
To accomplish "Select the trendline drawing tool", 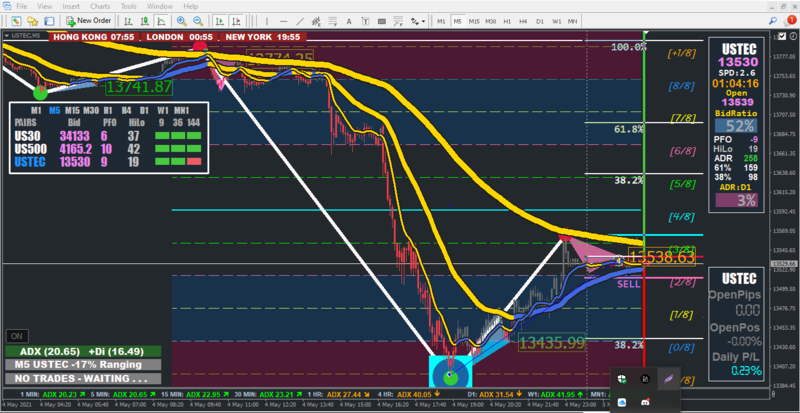I will [x=300, y=21].
